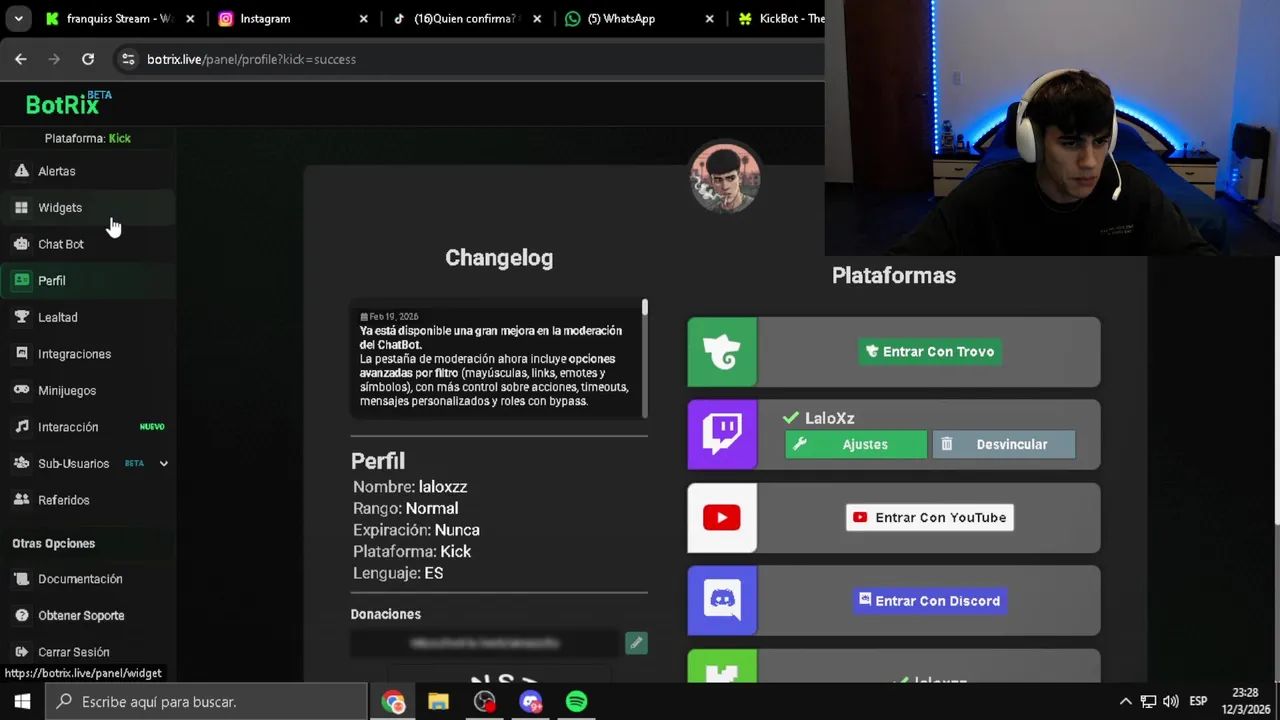Click Entrar Con Trovo button
Viewport: 1280px width, 720px height.
[930, 352]
